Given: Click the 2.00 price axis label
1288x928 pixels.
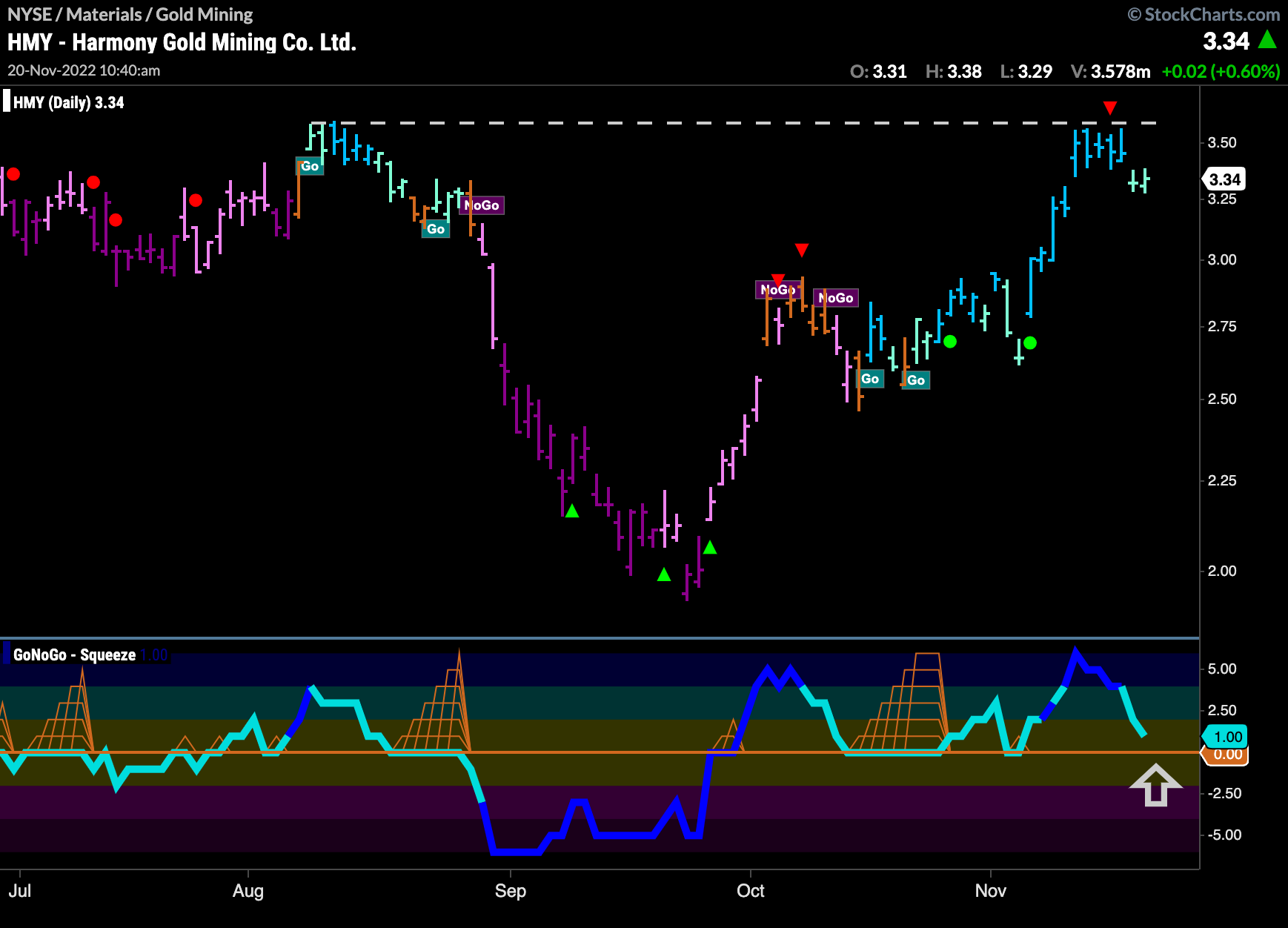Looking at the screenshot, I should coord(1222,571).
